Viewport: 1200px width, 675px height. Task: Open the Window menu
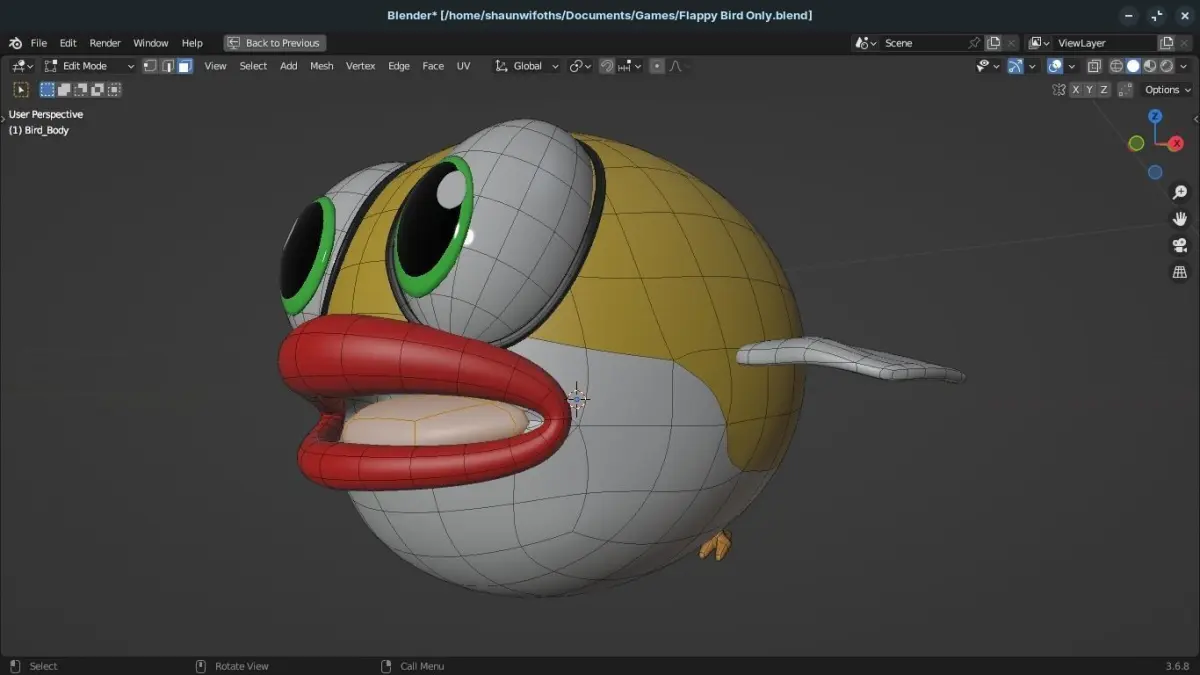(x=151, y=43)
